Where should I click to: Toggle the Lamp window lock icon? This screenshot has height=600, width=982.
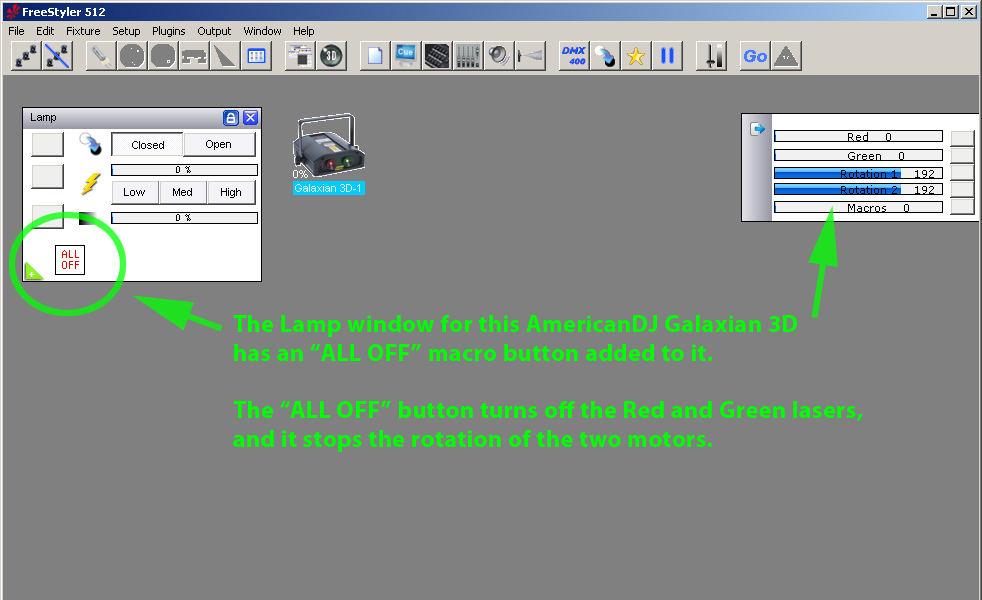230,118
